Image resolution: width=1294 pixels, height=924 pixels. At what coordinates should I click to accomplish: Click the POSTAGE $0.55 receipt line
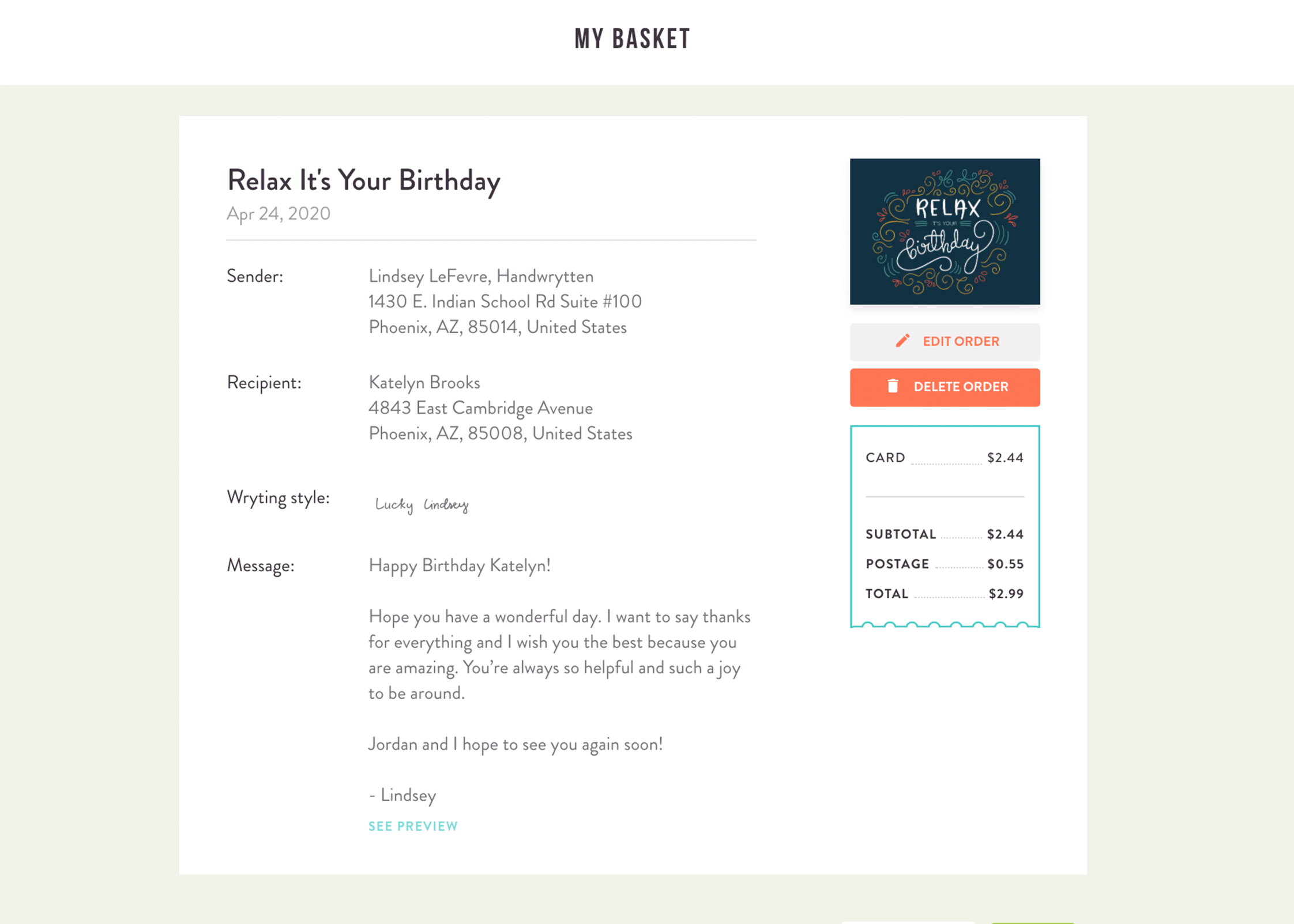coord(944,564)
